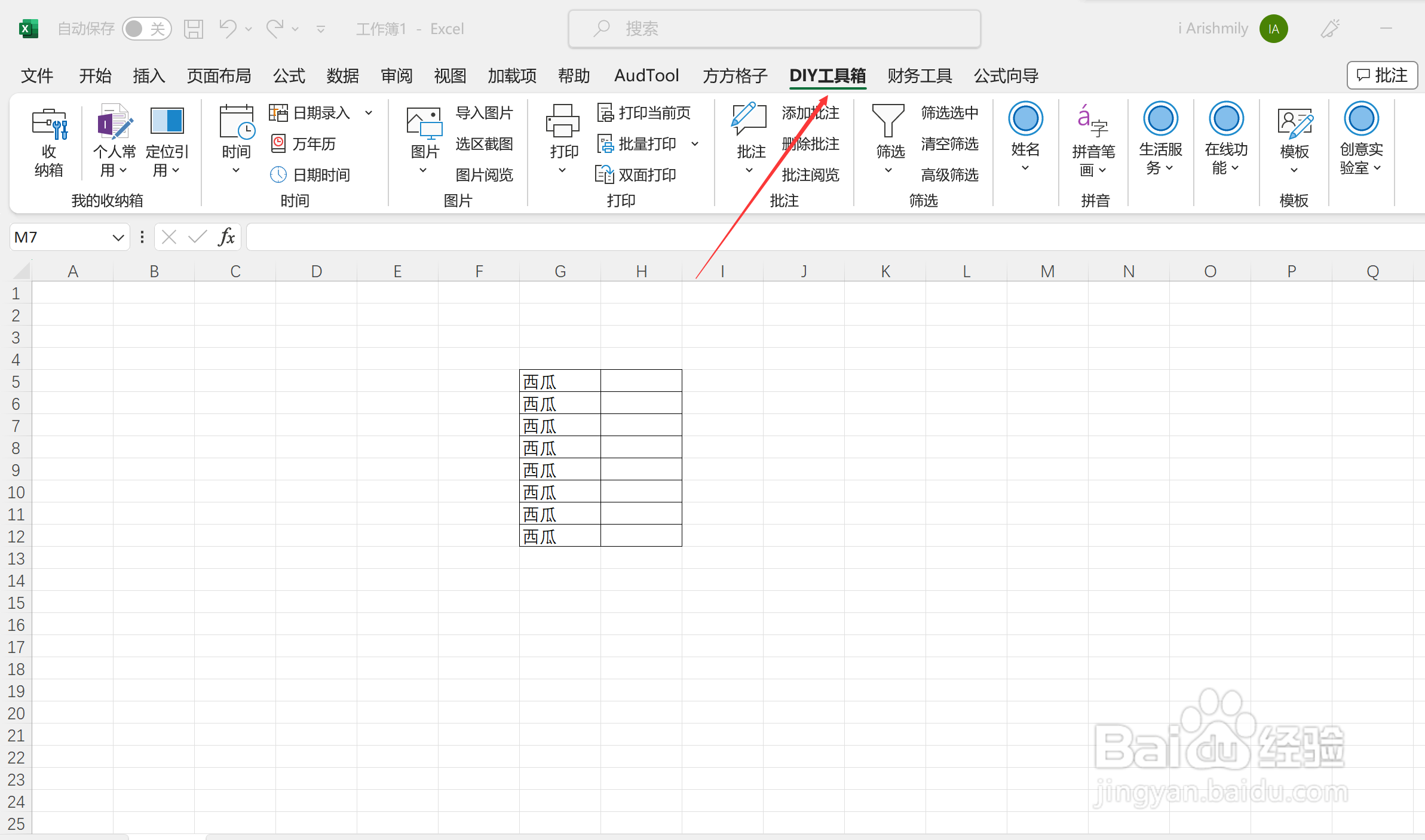
Task: Click the Save disk icon
Action: (194, 29)
